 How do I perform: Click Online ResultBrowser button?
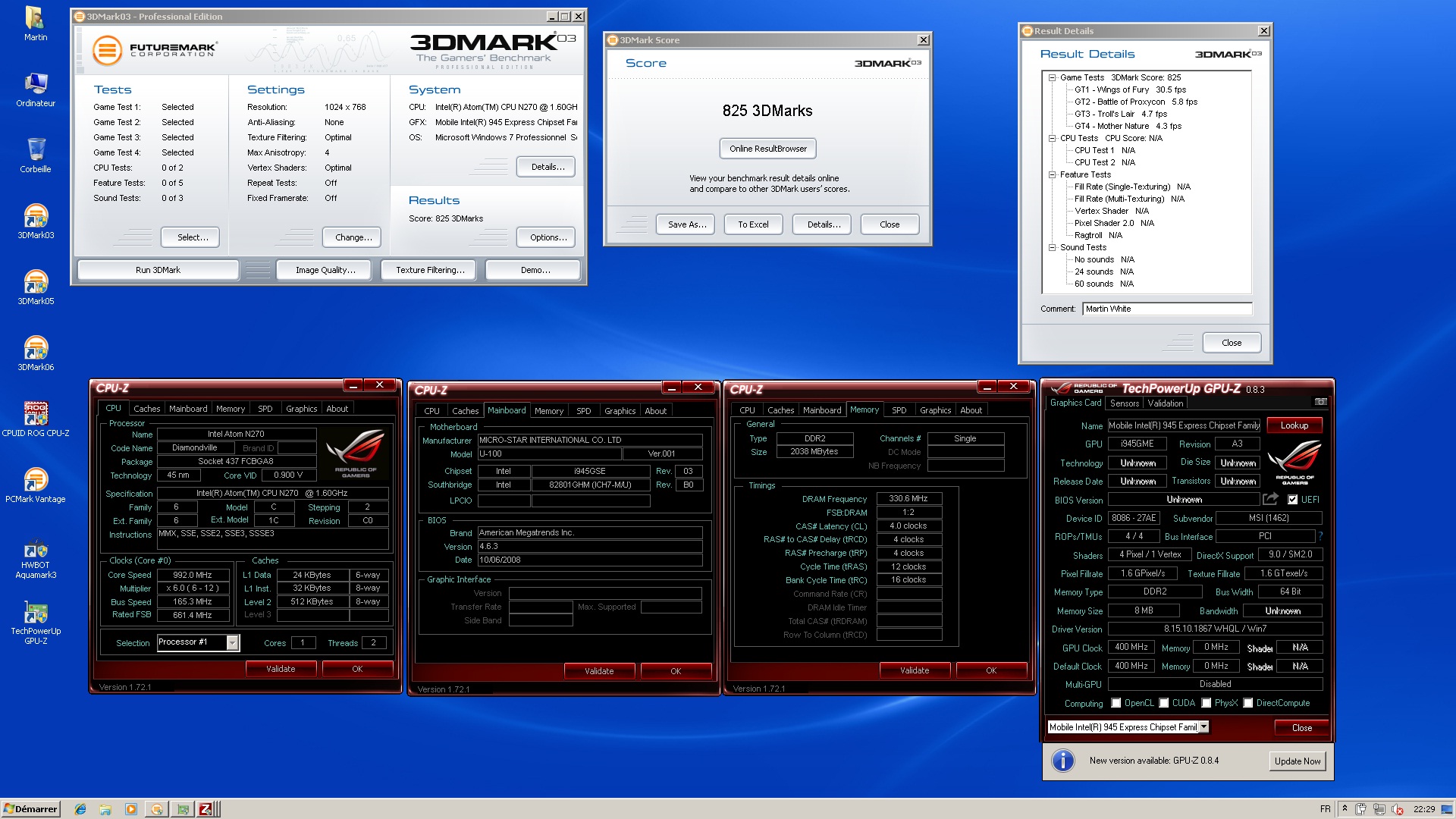click(768, 149)
